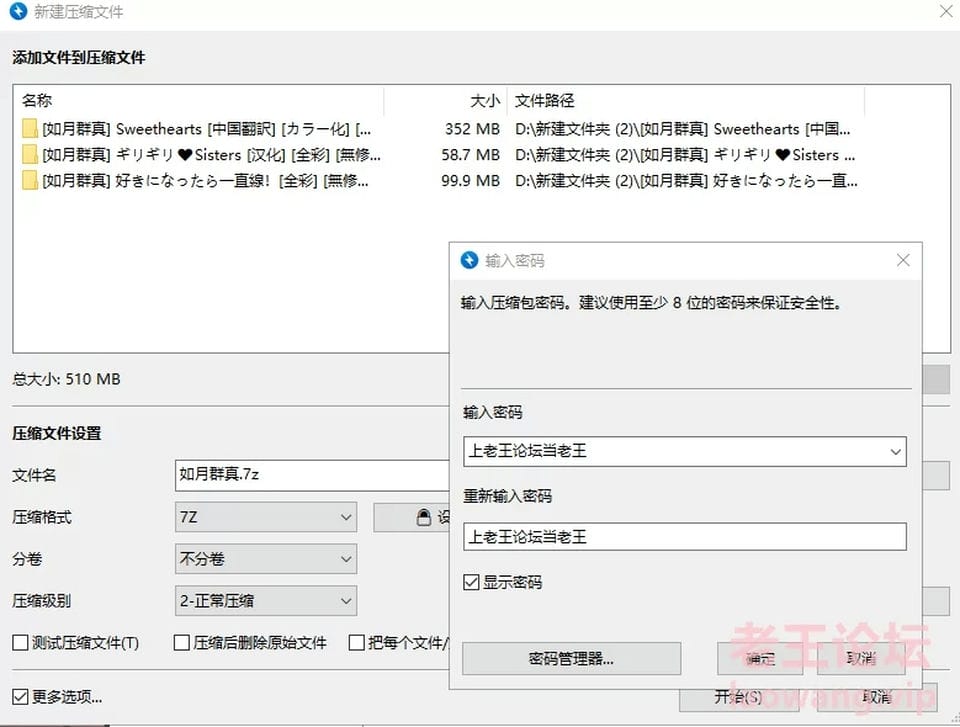Open the 分卷 不分卷 dropdown
The height and width of the screenshot is (727, 960).
[266, 559]
